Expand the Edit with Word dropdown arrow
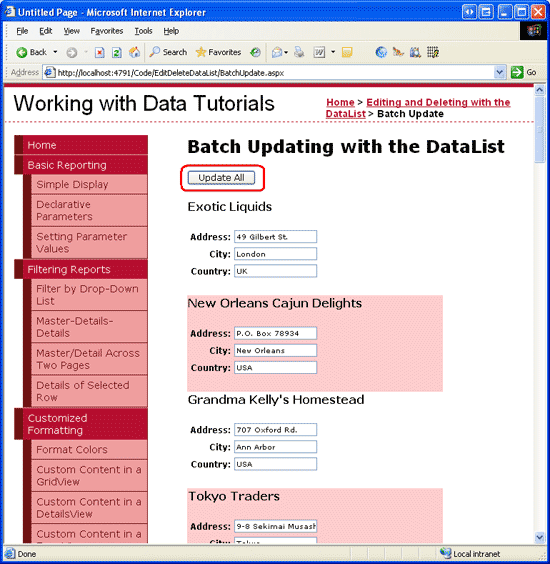This screenshot has width=550, height=564. pyautogui.click(x=333, y=52)
